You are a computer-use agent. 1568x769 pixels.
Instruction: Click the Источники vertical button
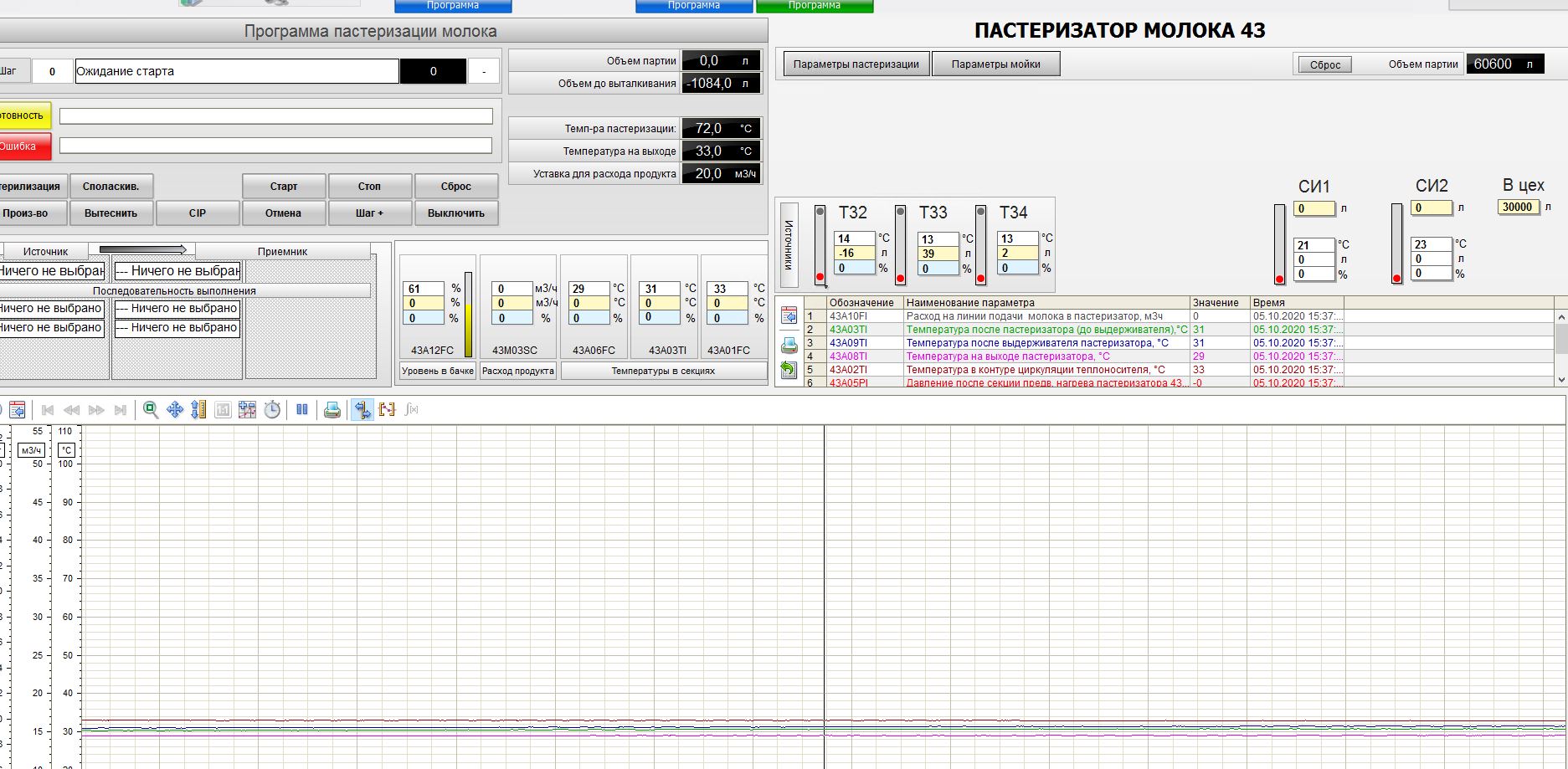pyautogui.click(x=788, y=244)
